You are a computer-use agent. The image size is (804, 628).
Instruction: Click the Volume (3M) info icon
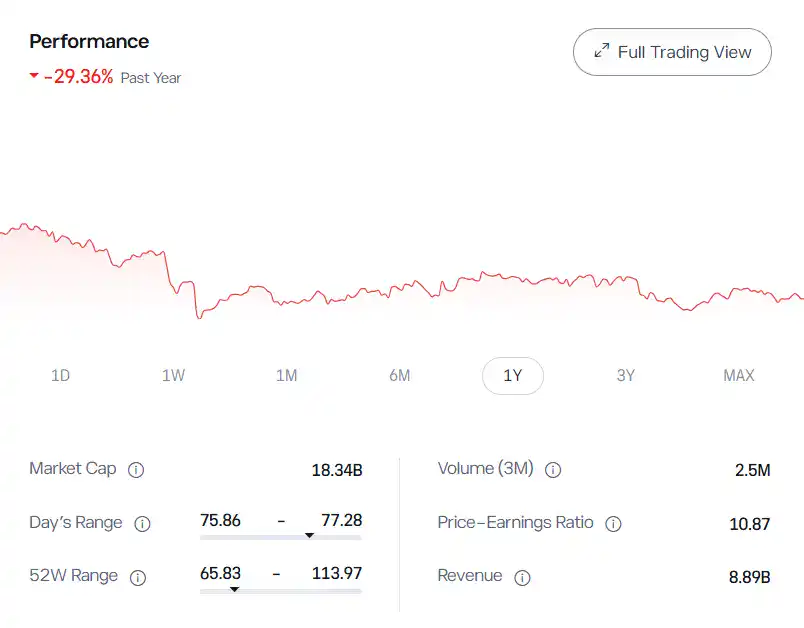(x=553, y=469)
